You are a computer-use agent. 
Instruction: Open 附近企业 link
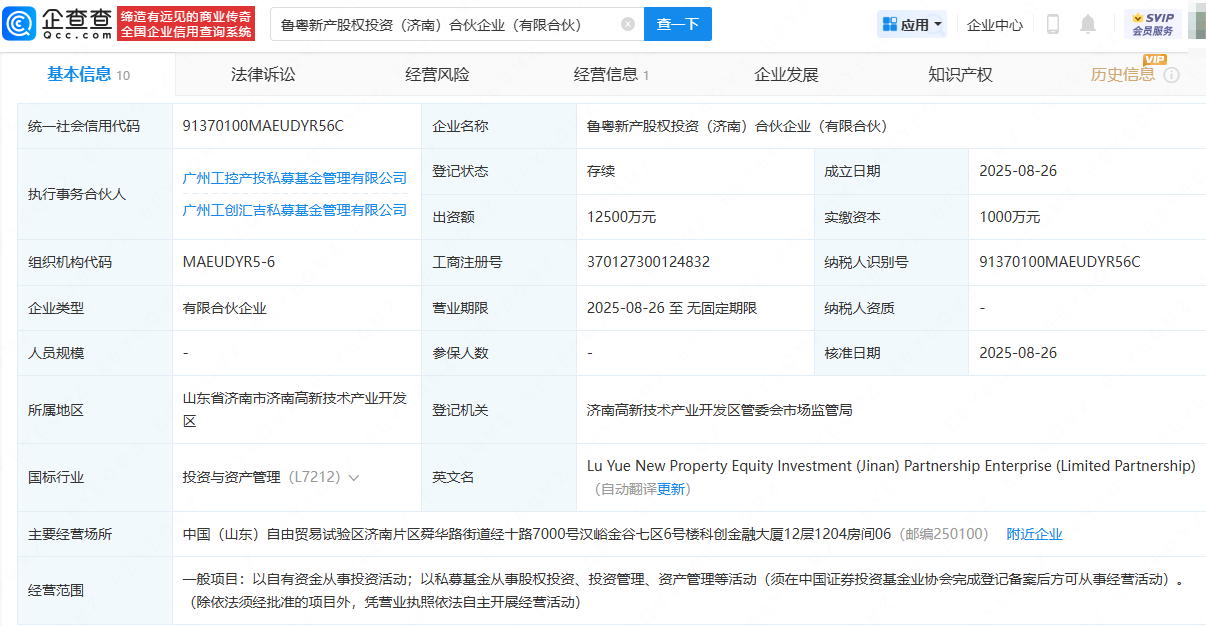1034,534
